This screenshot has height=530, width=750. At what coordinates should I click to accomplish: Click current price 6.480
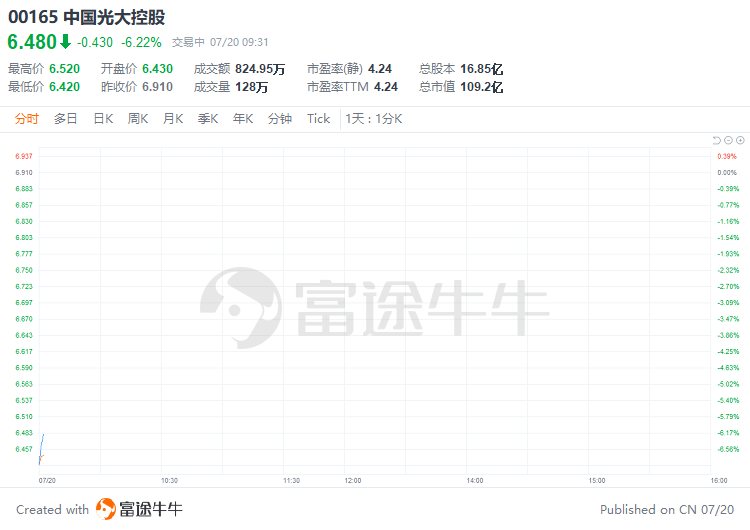pyautogui.click(x=32, y=42)
